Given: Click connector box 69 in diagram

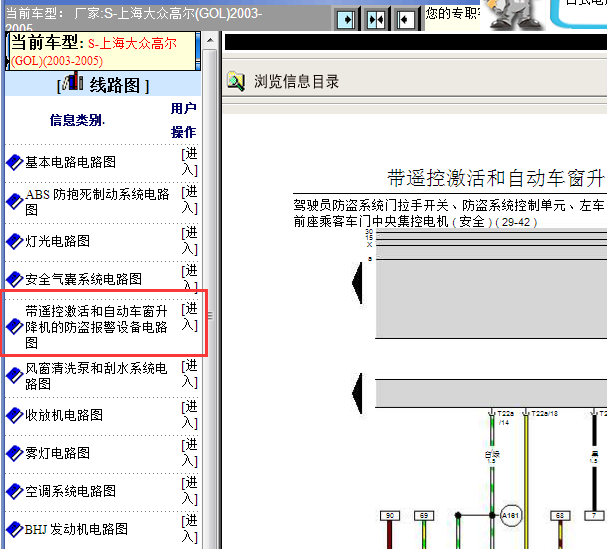Looking at the screenshot, I should coord(424,516).
